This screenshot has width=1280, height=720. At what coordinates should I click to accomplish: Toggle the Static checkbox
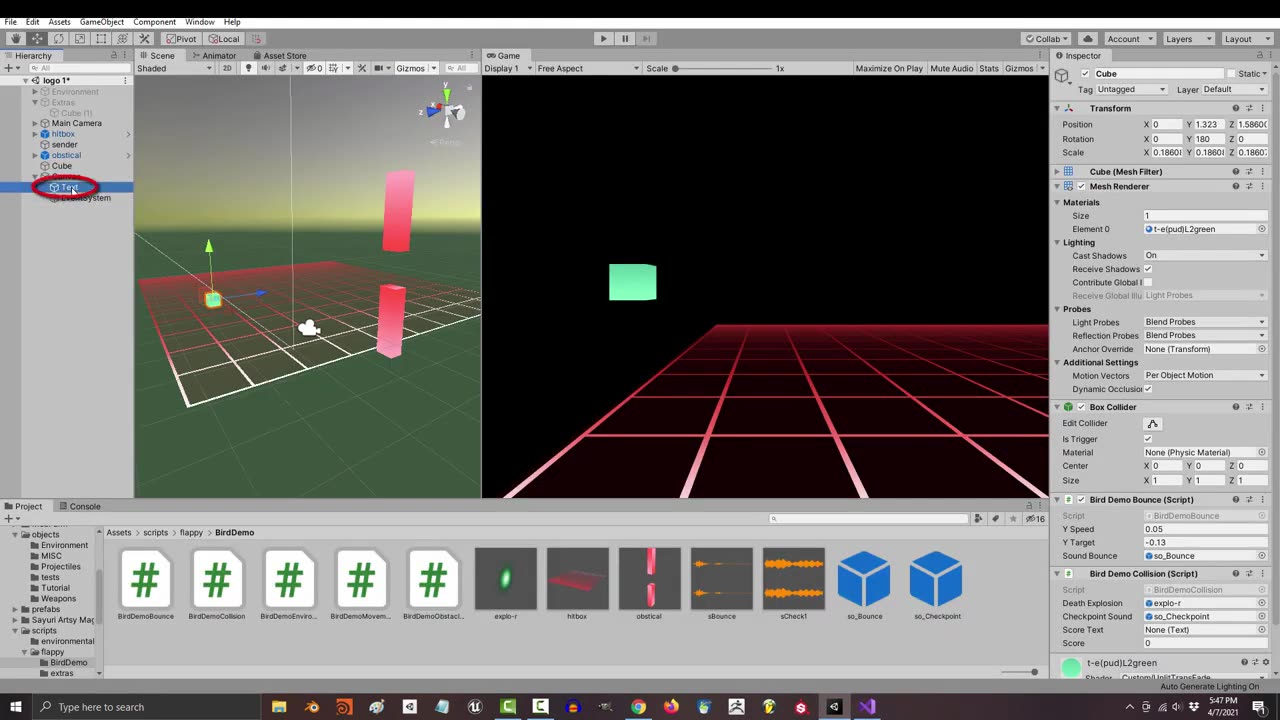(1231, 73)
